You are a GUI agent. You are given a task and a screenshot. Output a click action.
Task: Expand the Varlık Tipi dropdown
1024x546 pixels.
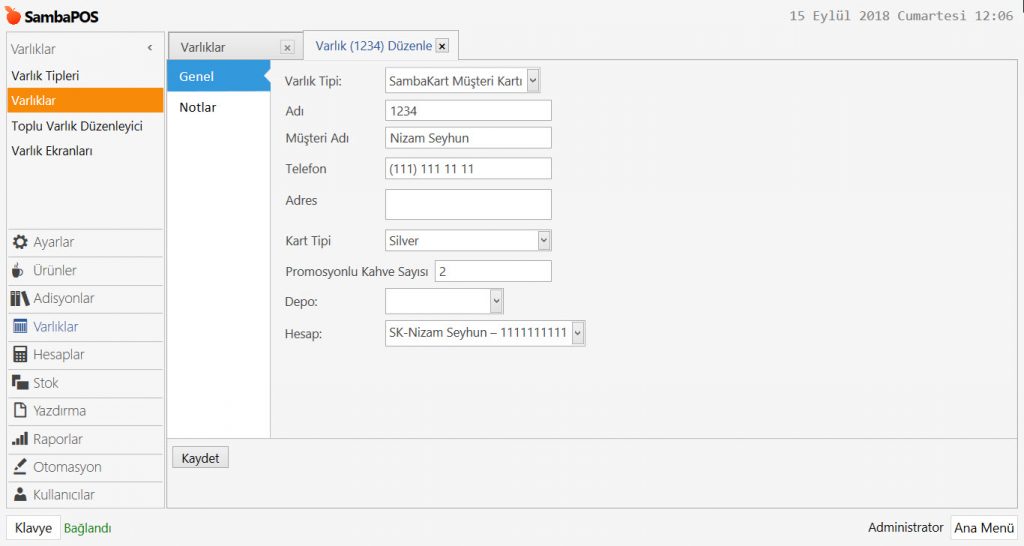coord(533,81)
